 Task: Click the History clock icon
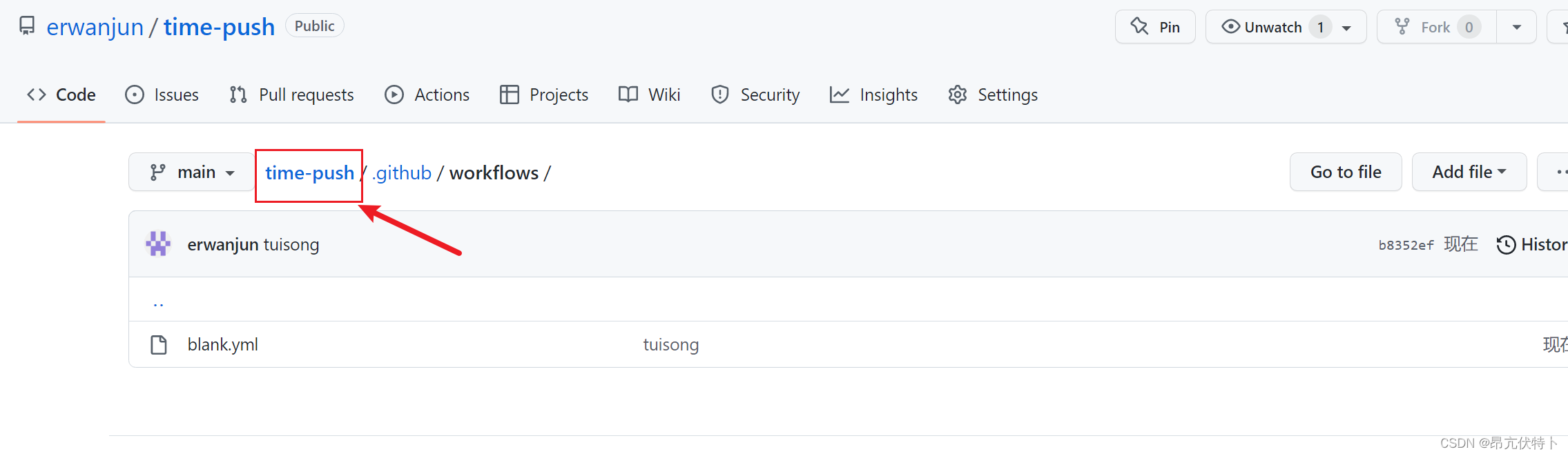click(1506, 245)
